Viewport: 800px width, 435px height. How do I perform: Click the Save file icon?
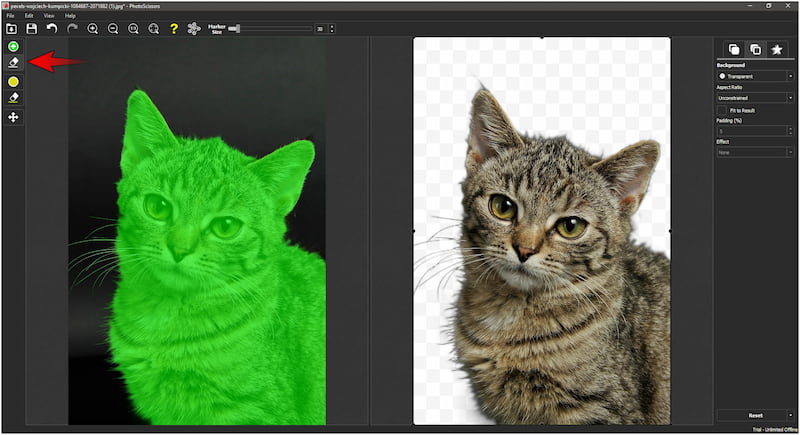point(31,29)
